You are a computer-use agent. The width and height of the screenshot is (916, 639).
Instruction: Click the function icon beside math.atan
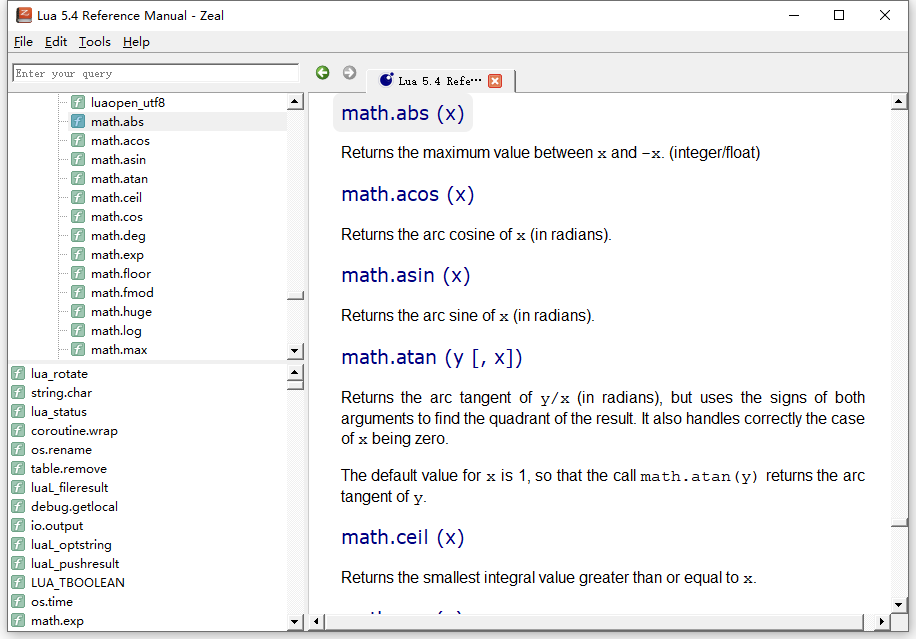tap(78, 178)
